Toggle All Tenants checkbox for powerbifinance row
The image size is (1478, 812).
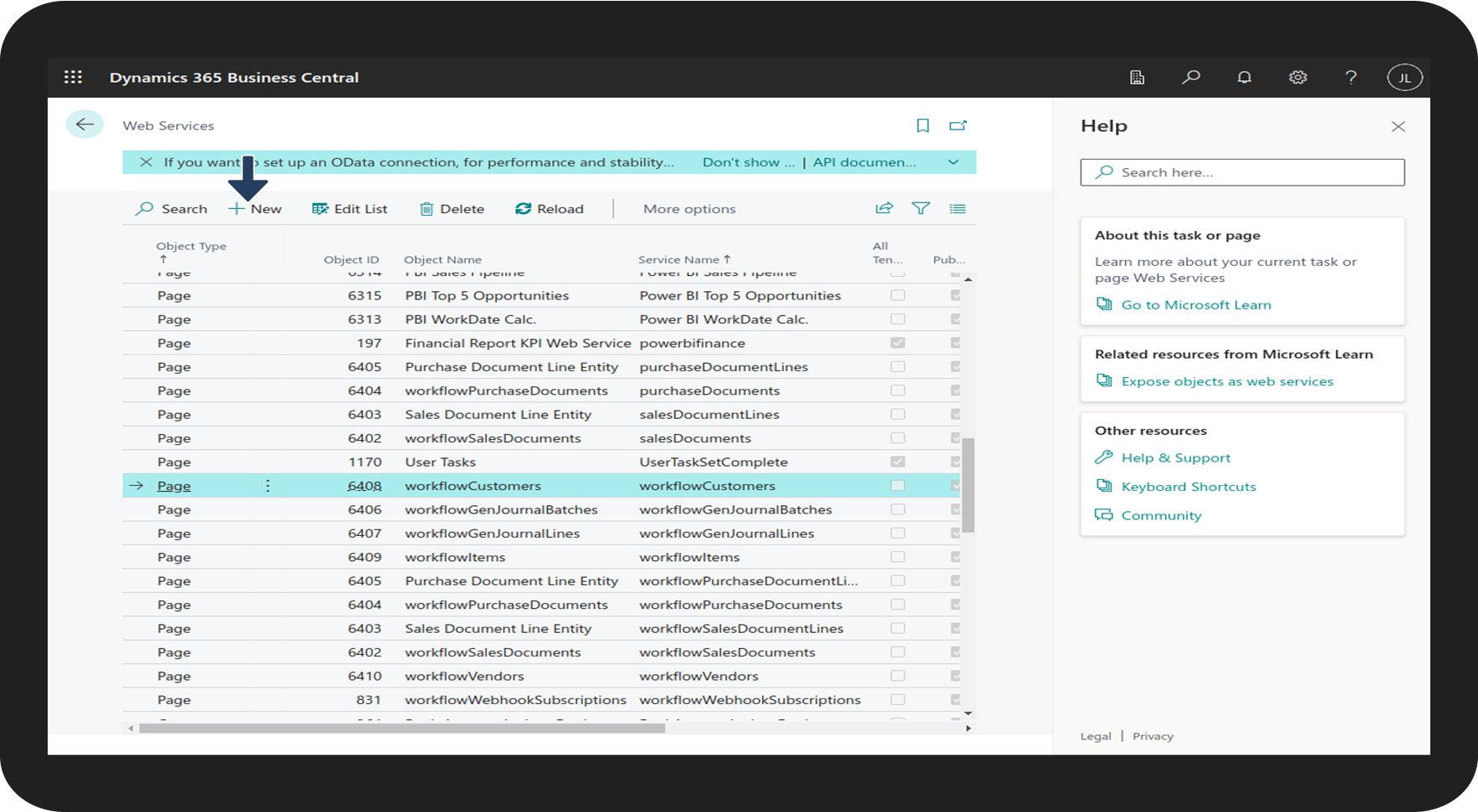pos(898,343)
